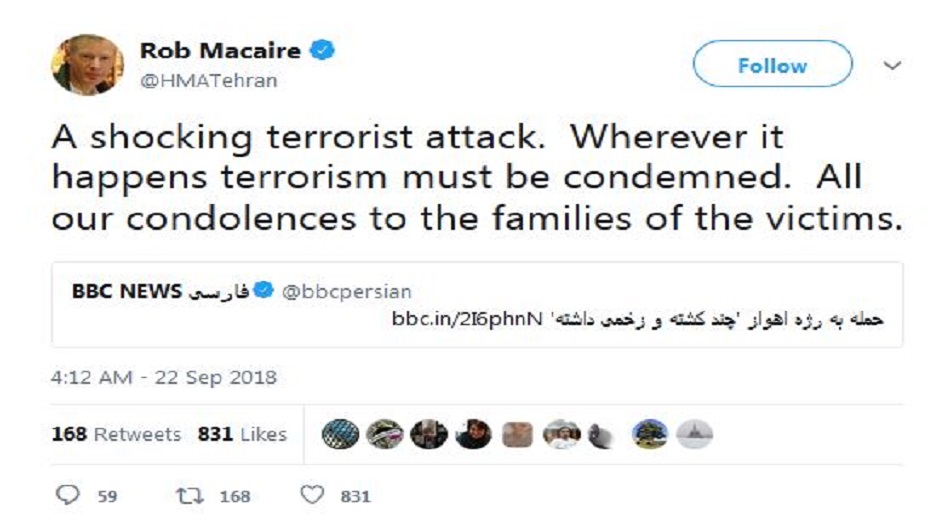945x525 pixels.
Task: Open the tree landscape liker avatar
Action: pyautogui.click(x=650, y=434)
